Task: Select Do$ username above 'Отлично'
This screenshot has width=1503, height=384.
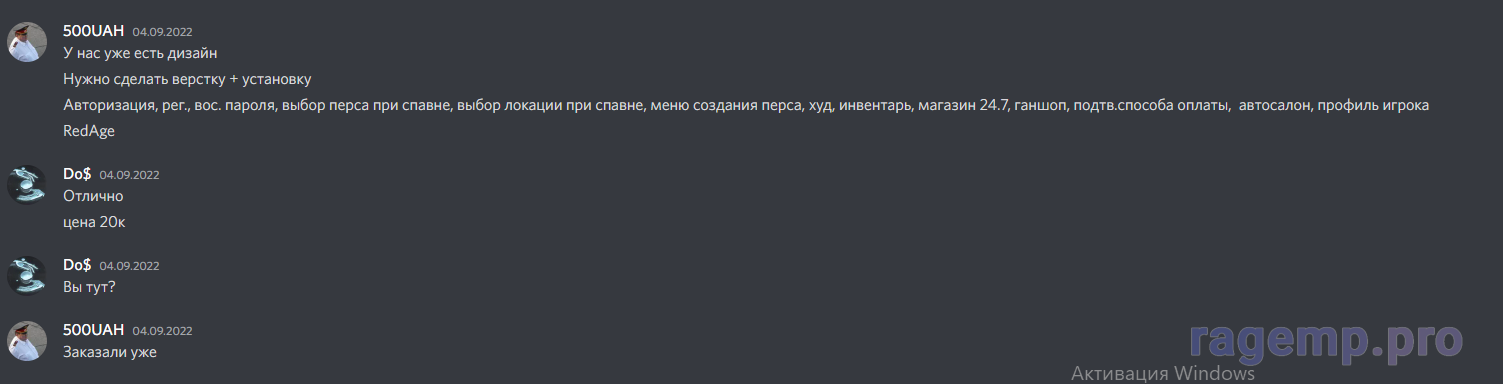Action: 77,174
